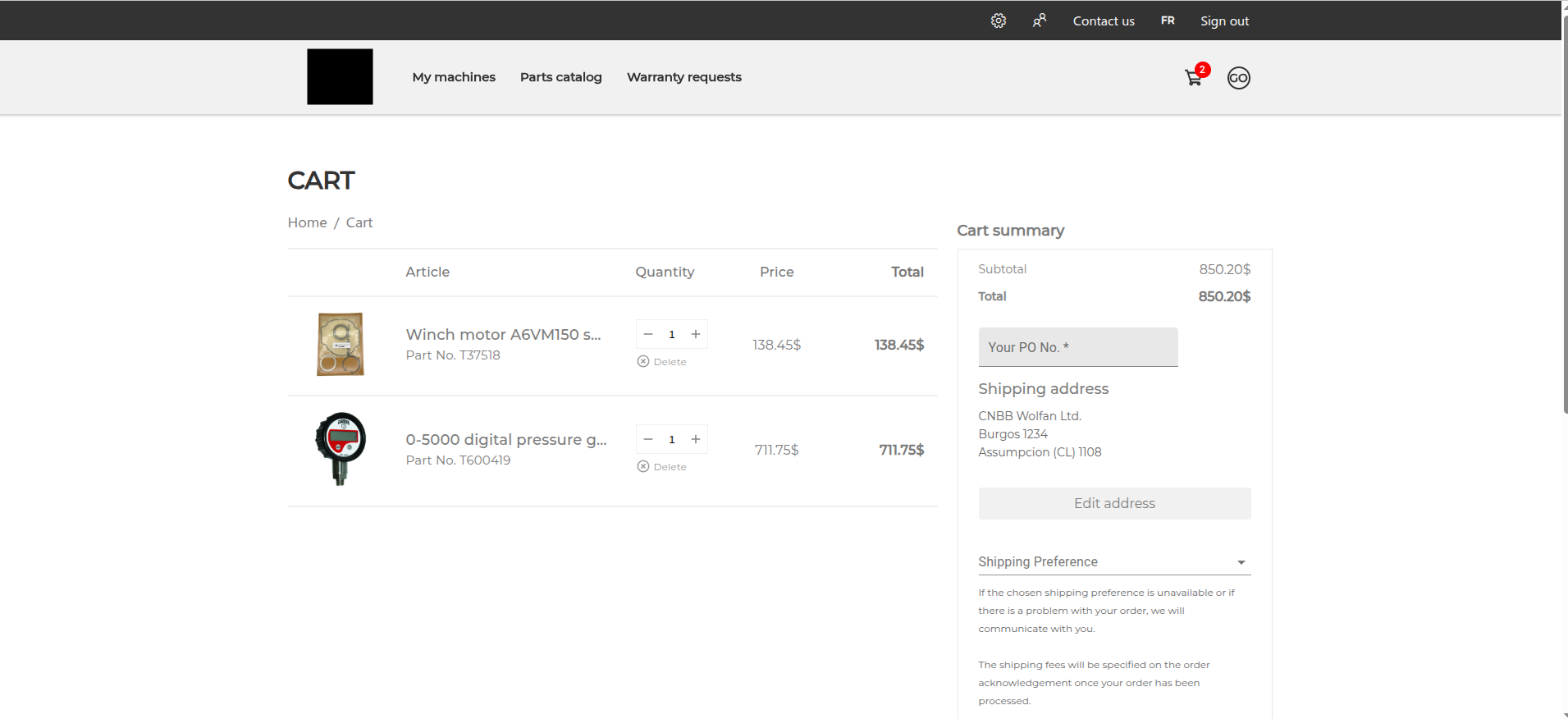This screenshot has height=719, width=1568.
Task: Click the Edit address button
Action: [1114, 503]
